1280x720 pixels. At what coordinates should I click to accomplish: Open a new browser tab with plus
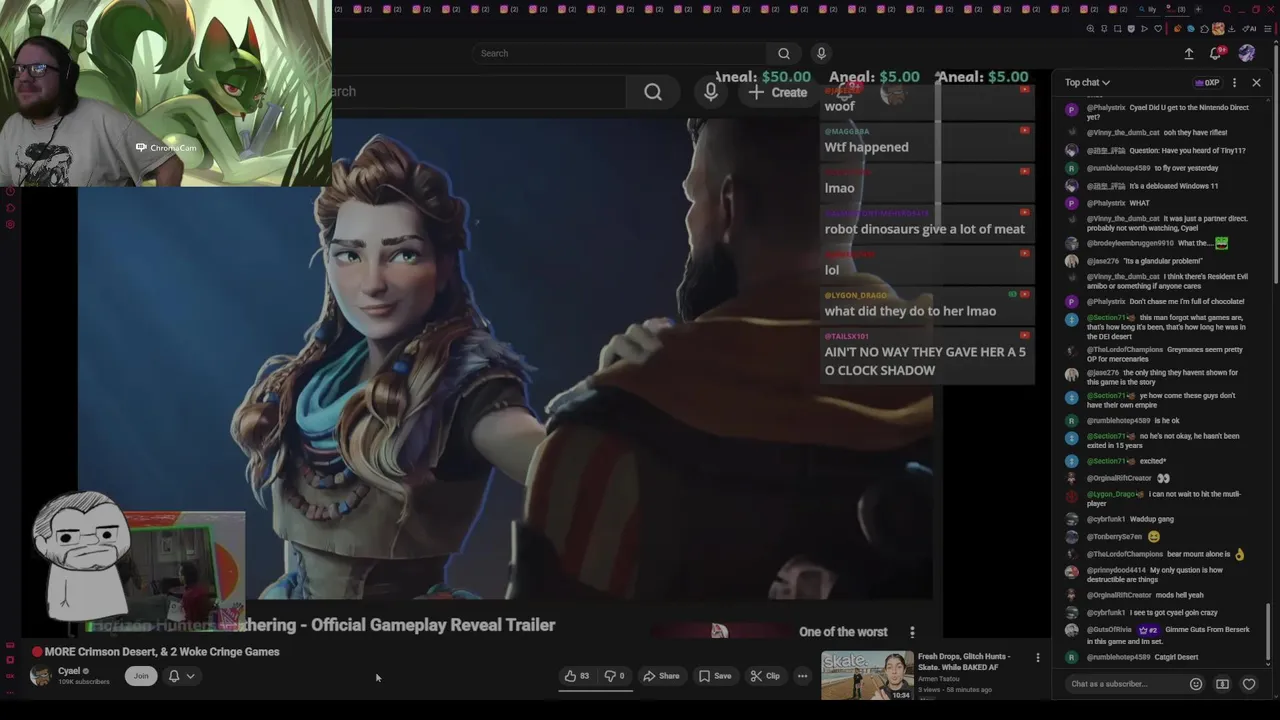[x=1198, y=10]
